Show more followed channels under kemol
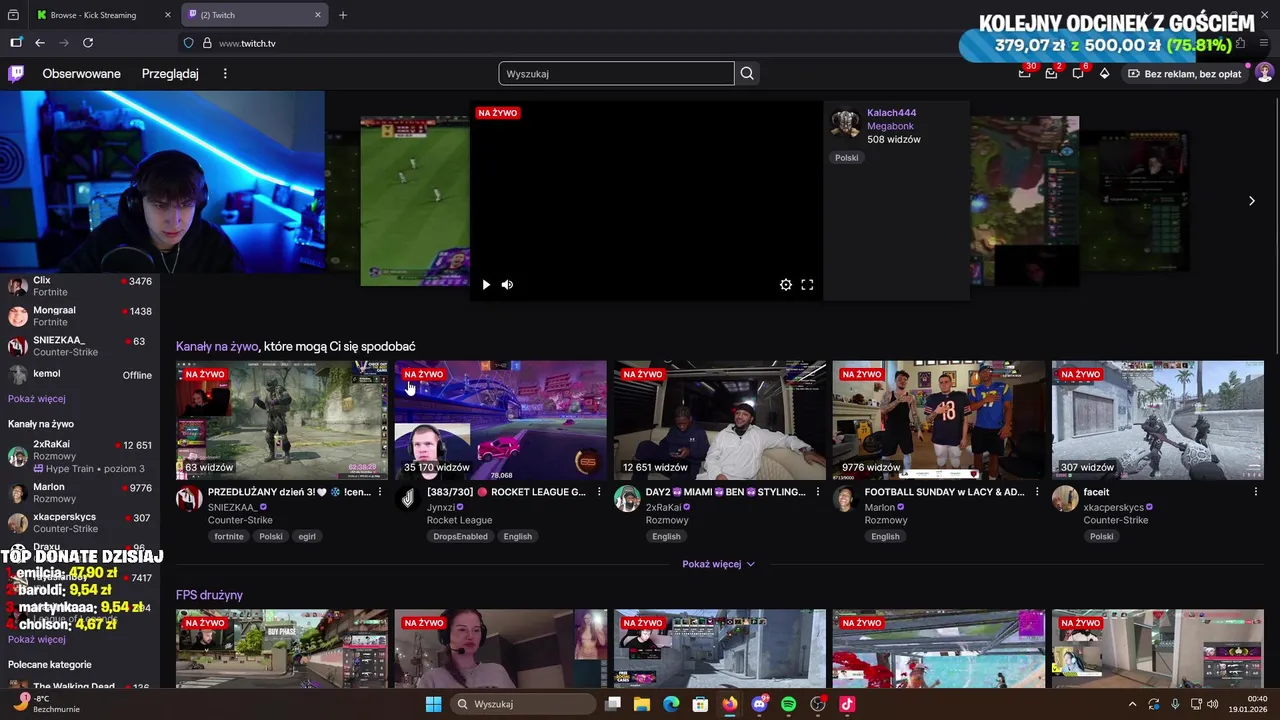 pyautogui.click(x=37, y=399)
